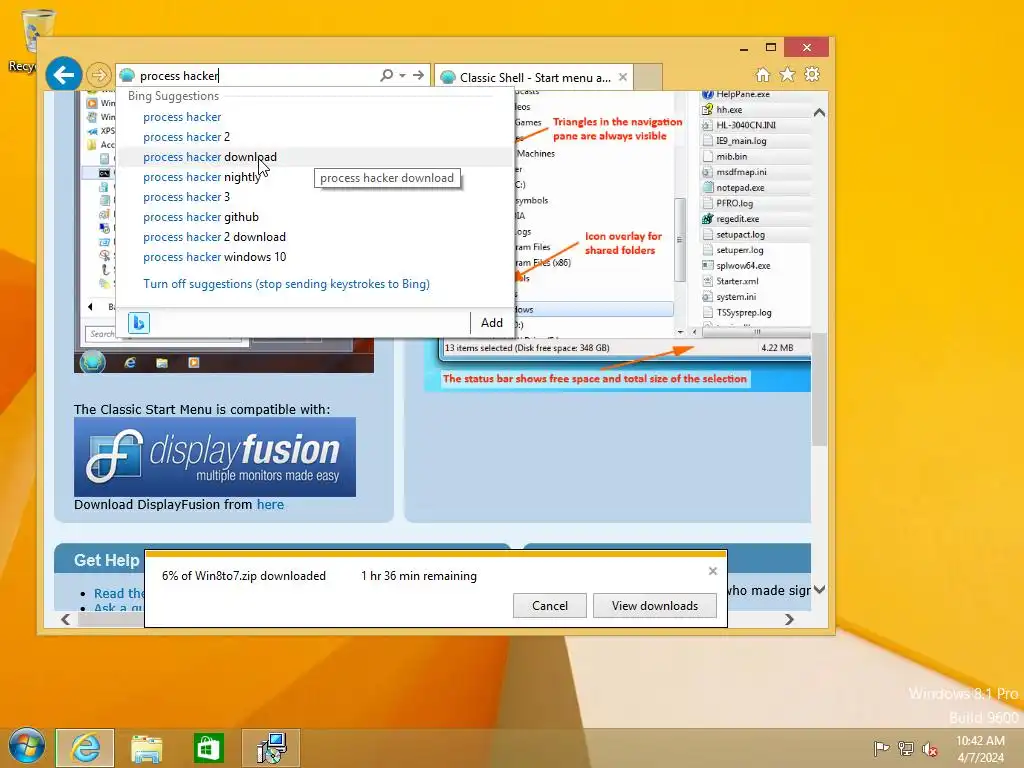1024x768 pixels.
Task: Choose 'process hacker download' suggestion
Action: (x=210, y=157)
